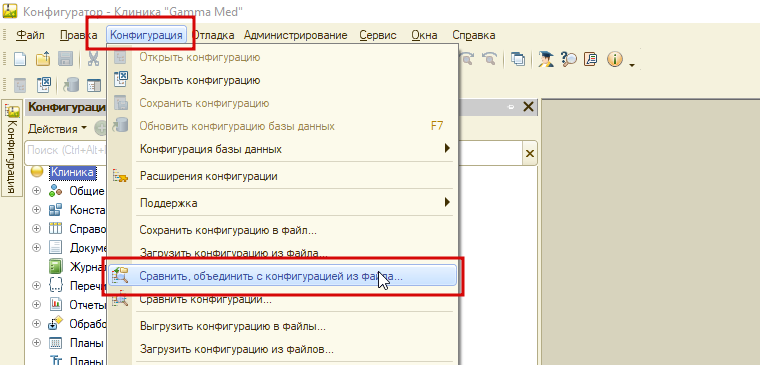Viewport: 760px width, 365px height.
Task: Click the Open file folder icon
Action: [43, 60]
